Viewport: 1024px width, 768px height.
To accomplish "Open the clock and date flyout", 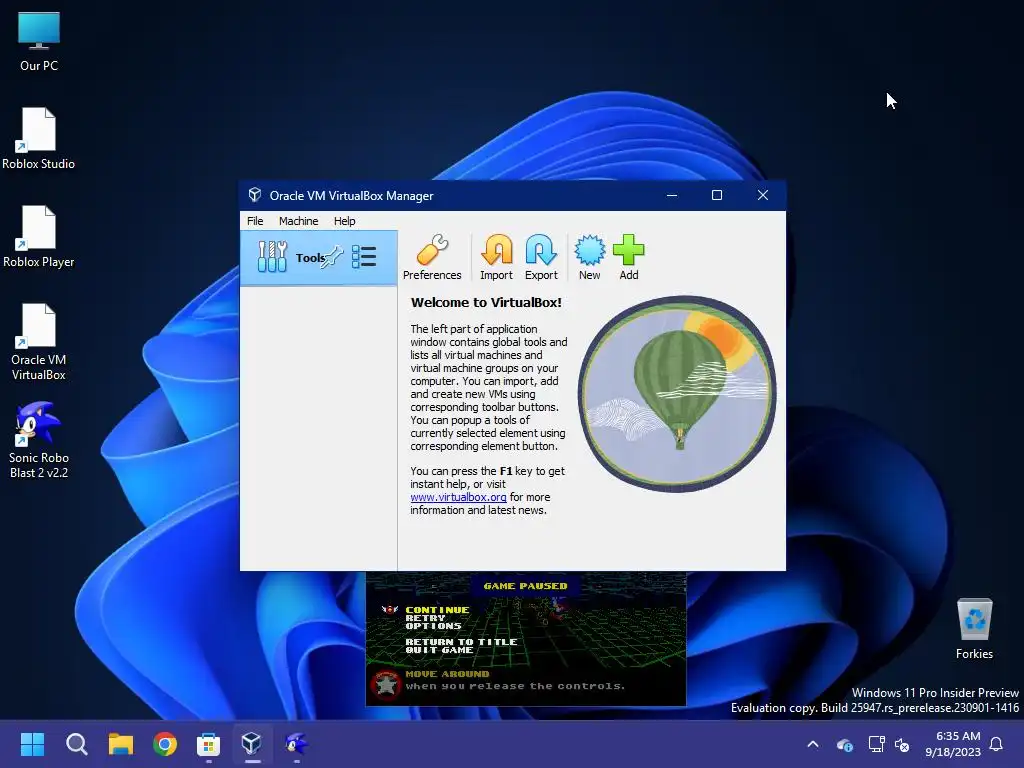I will click(953, 744).
